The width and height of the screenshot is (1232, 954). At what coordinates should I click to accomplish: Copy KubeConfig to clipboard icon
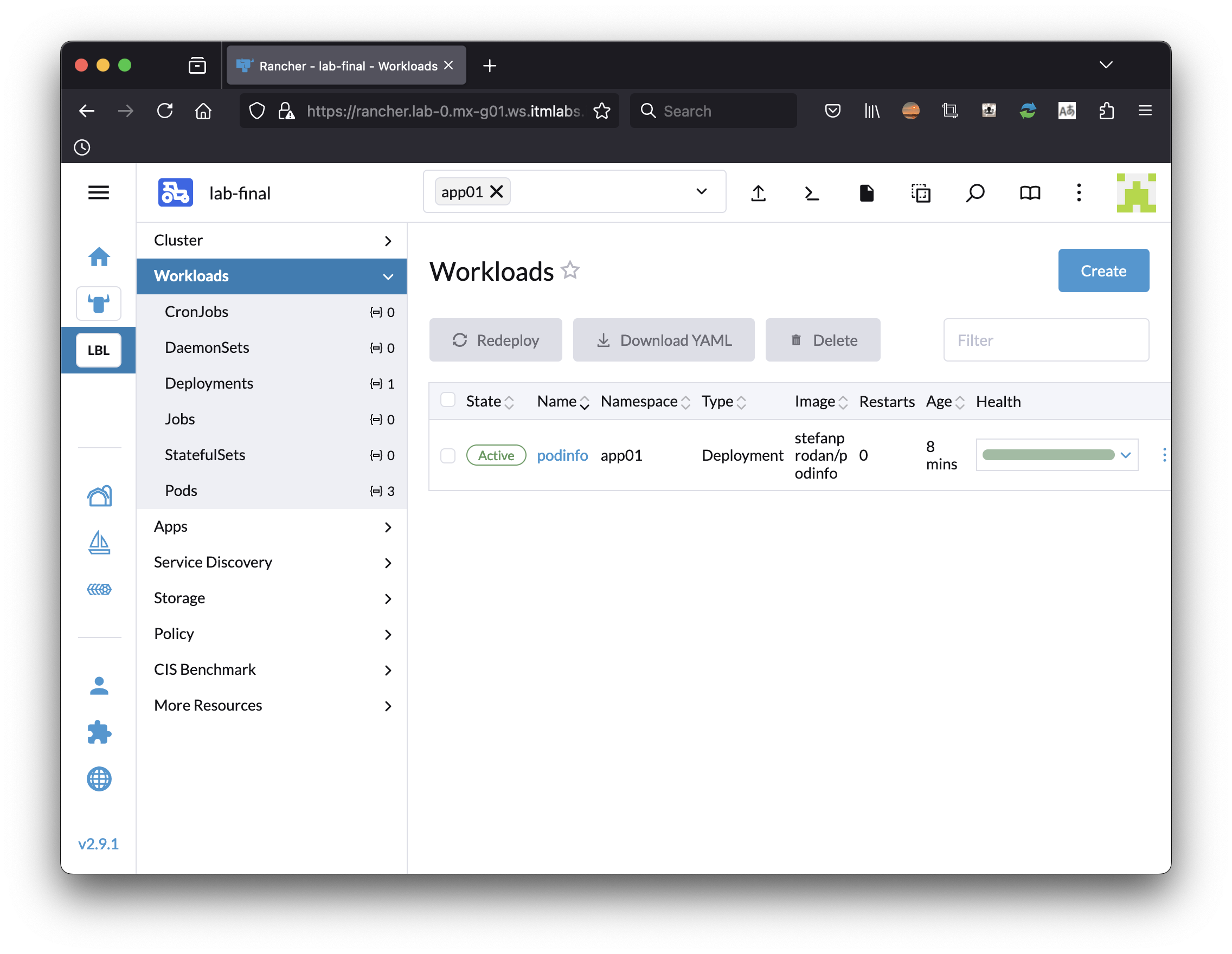(x=921, y=194)
